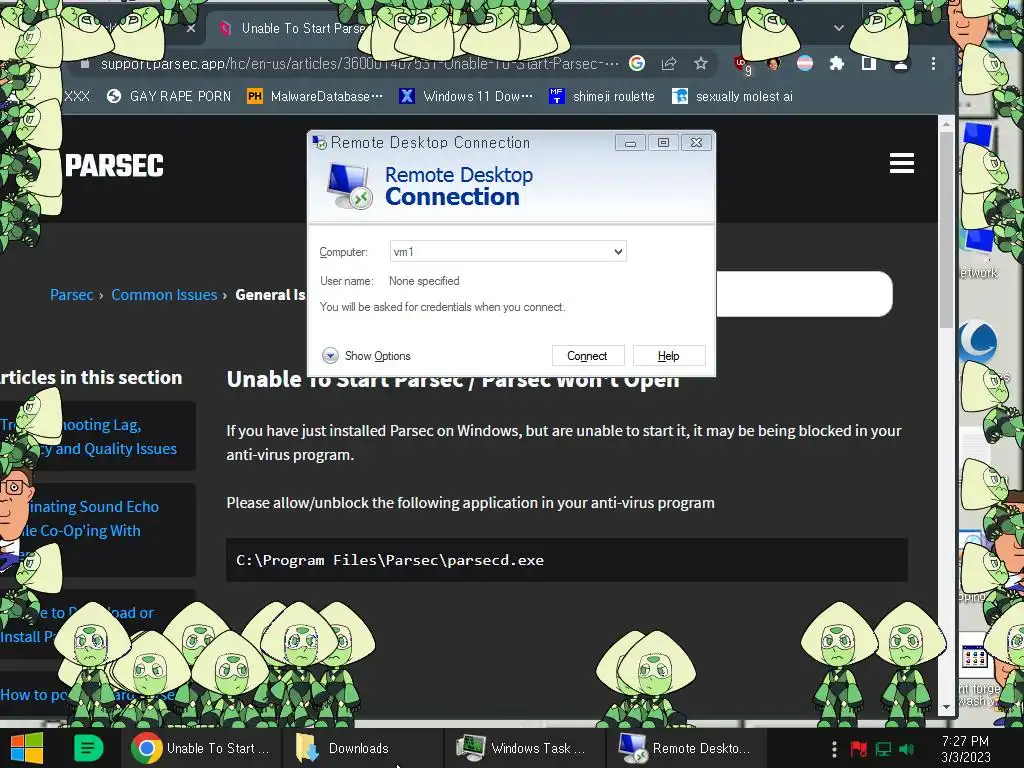This screenshot has height=768, width=1024.
Task: Open the Parsec page hamburger menu
Action: click(901, 163)
